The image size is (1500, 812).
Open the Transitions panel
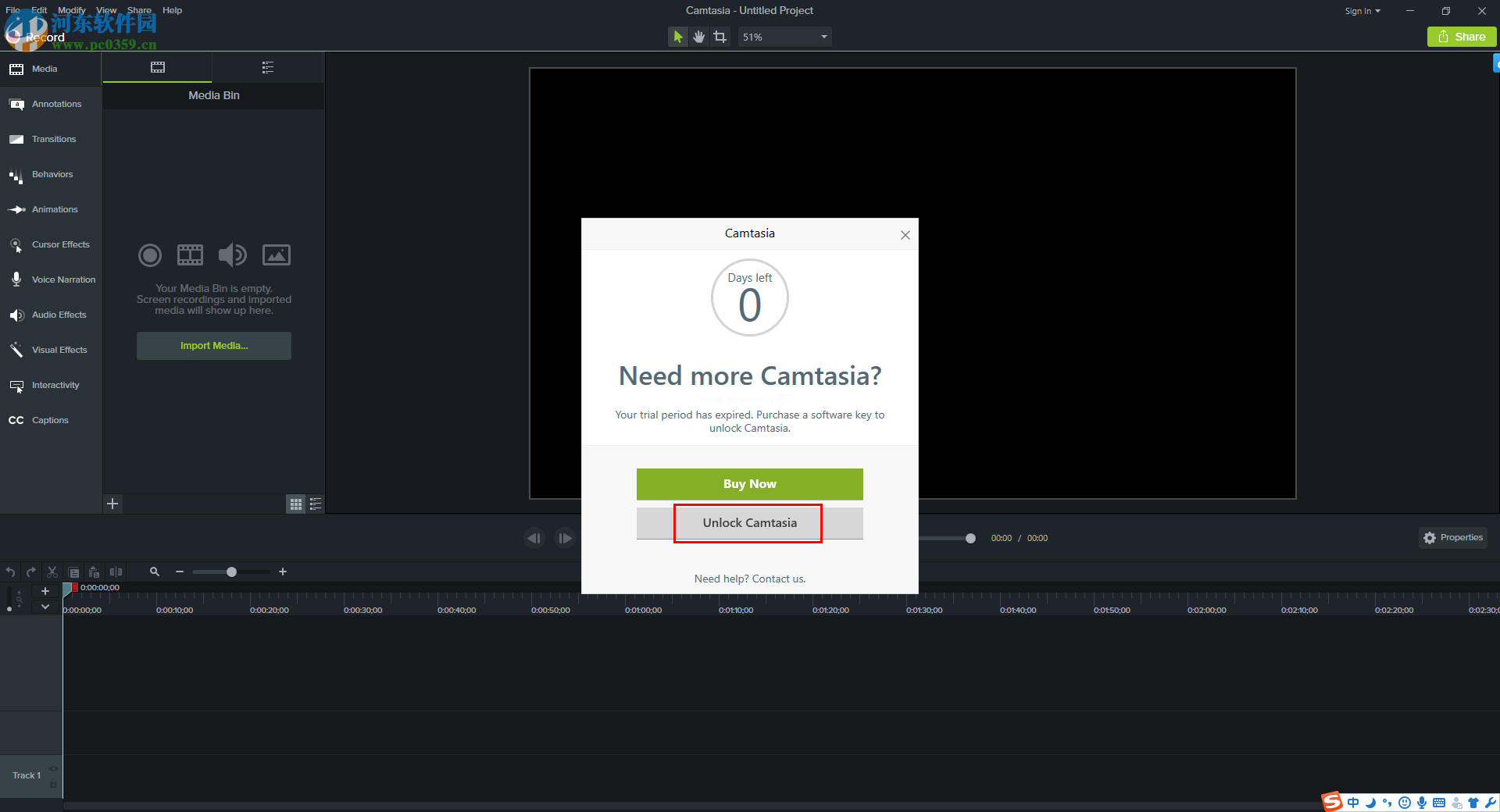51,139
